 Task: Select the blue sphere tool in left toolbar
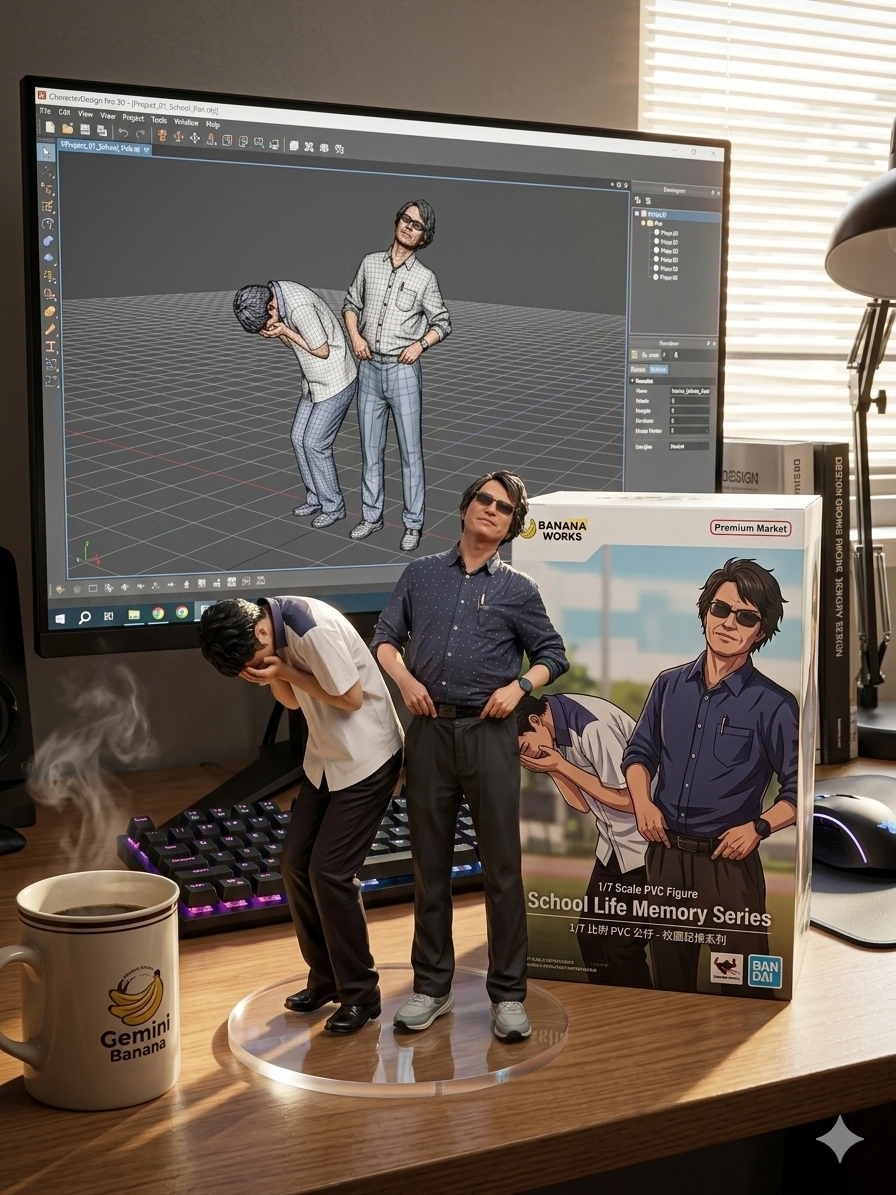click(x=48, y=240)
